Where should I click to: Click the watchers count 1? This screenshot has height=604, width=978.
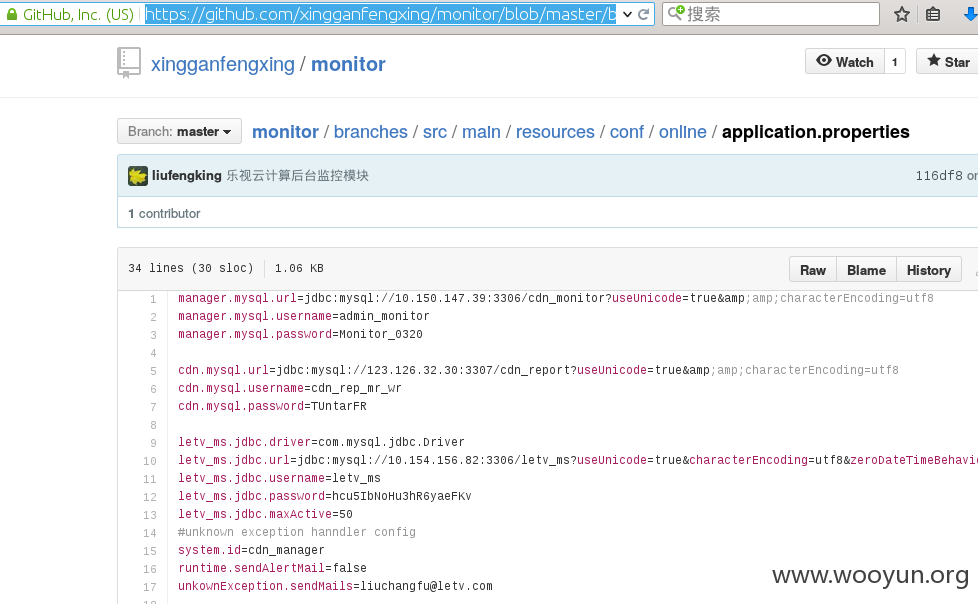coord(894,62)
